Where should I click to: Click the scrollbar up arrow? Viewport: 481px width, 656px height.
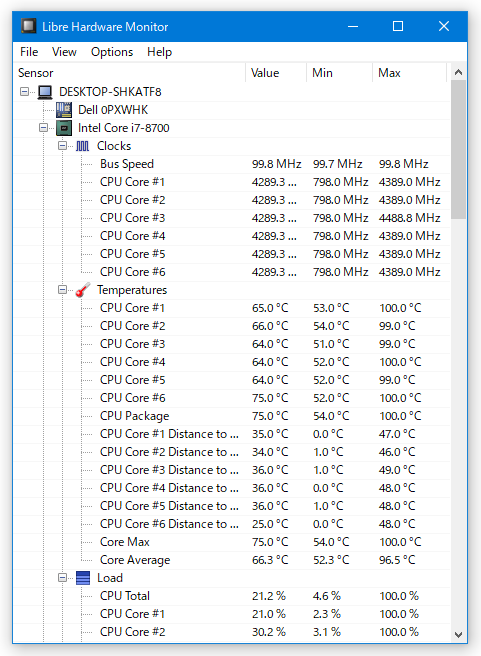point(458,72)
